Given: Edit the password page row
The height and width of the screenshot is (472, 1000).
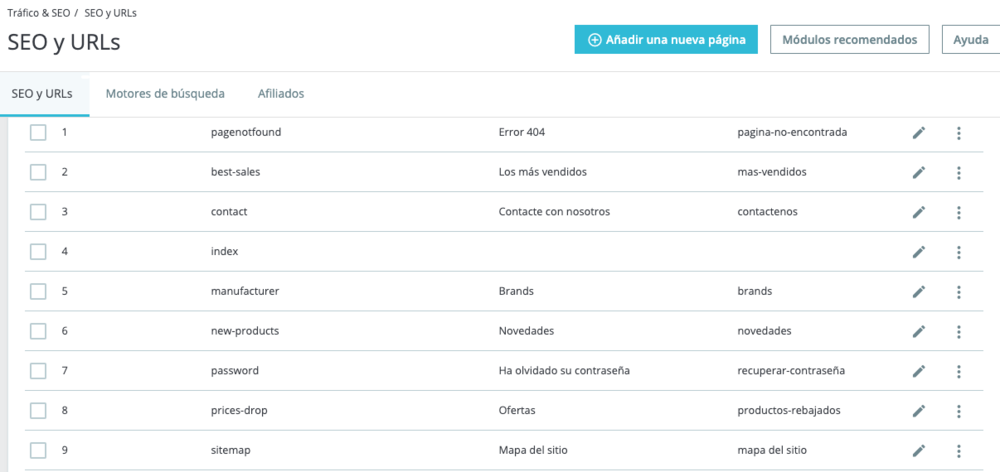Looking at the screenshot, I should click(x=918, y=371).
